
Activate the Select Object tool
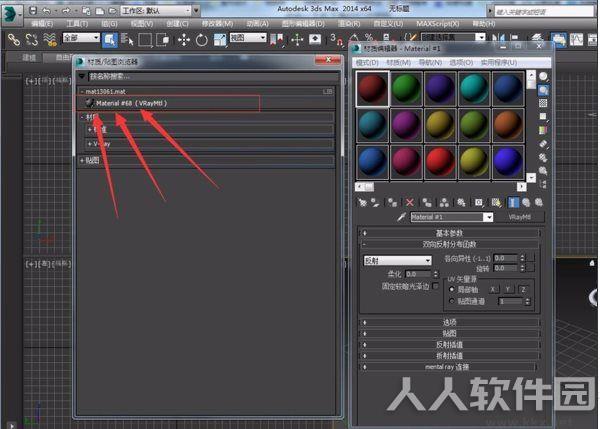pyautogui.click(x=110, y=40)
